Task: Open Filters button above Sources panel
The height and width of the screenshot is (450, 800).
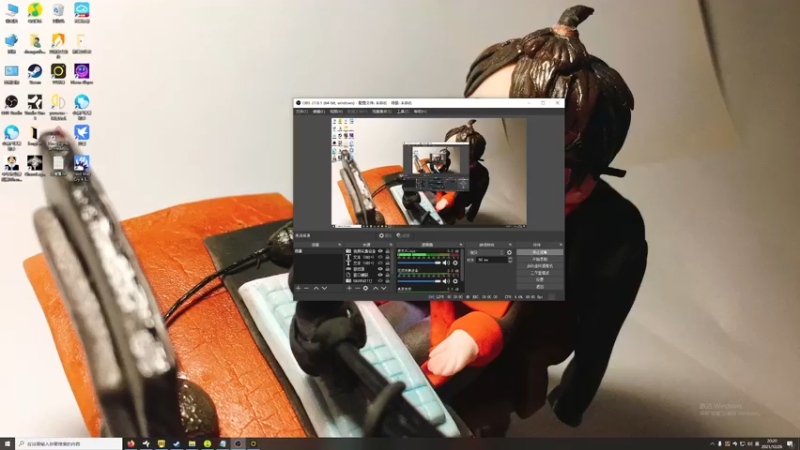Action: click(x=403, y=236)
